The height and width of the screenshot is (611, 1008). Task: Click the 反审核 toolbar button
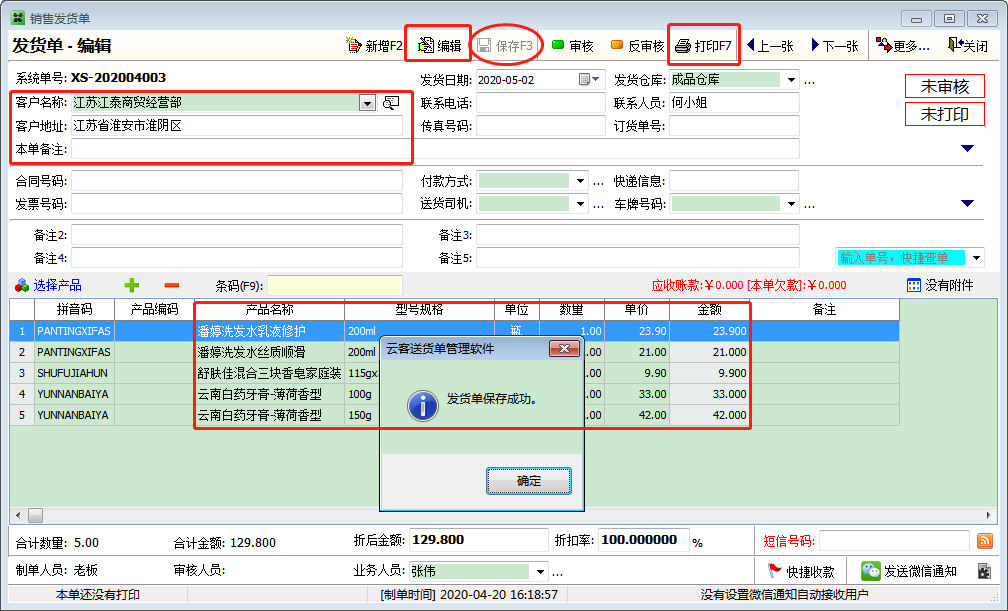[x=637, y=46]
